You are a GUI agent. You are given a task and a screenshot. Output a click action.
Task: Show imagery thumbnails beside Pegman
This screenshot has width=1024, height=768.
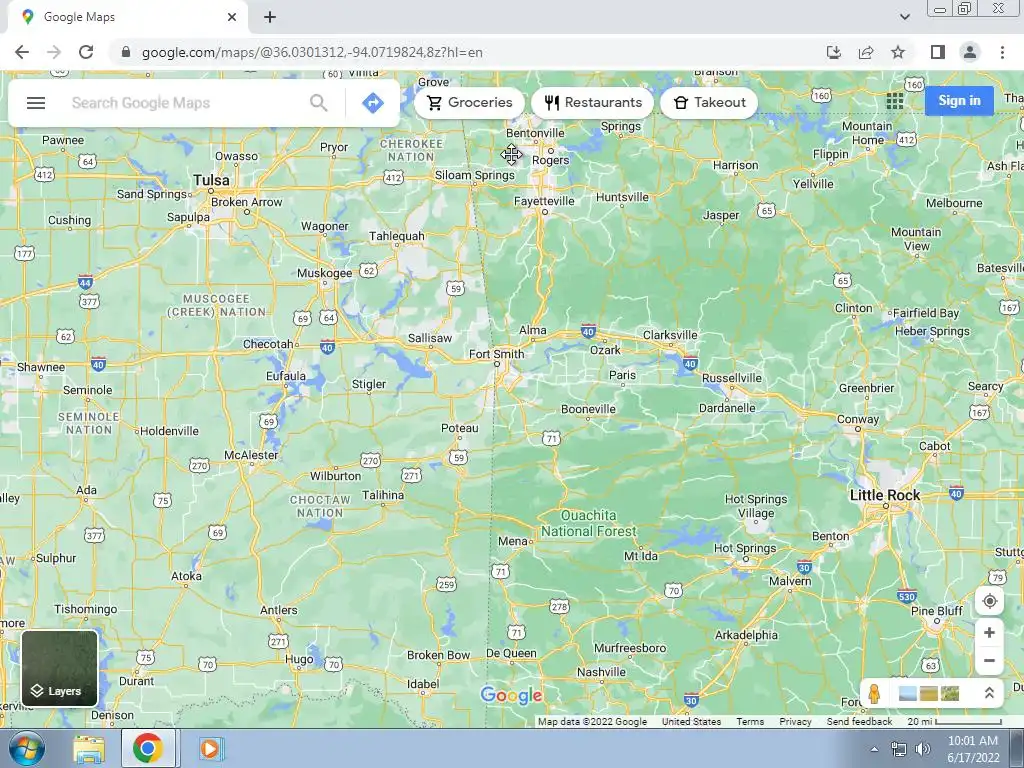(929, 693)
